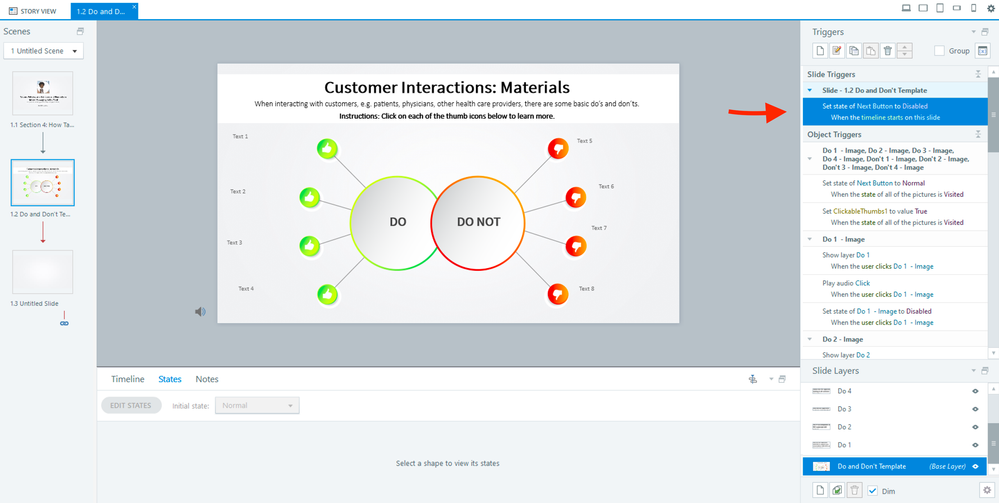The image size is (999, 503).
Task: Edit the selected trigger
Action: tap(837, 51)
